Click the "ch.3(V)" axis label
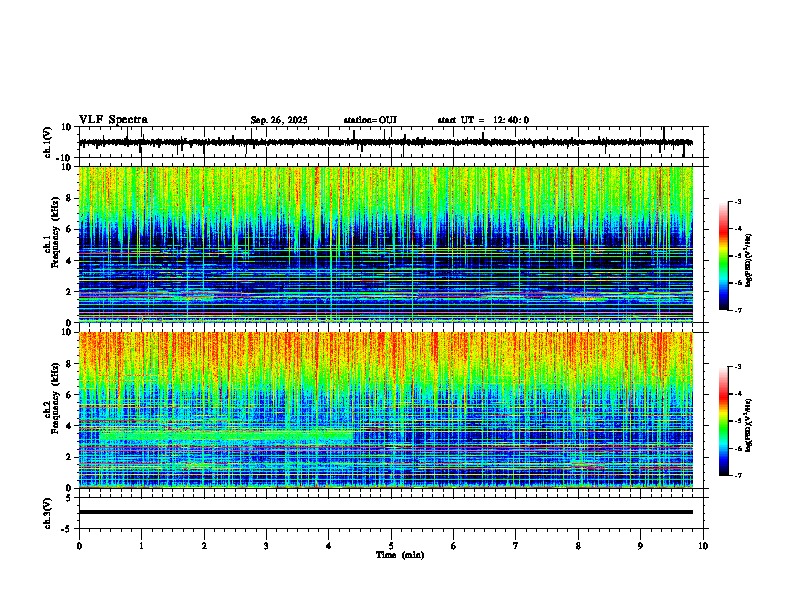Image resolution: width=792 pixels, height=612 pixels. point(48,514)
